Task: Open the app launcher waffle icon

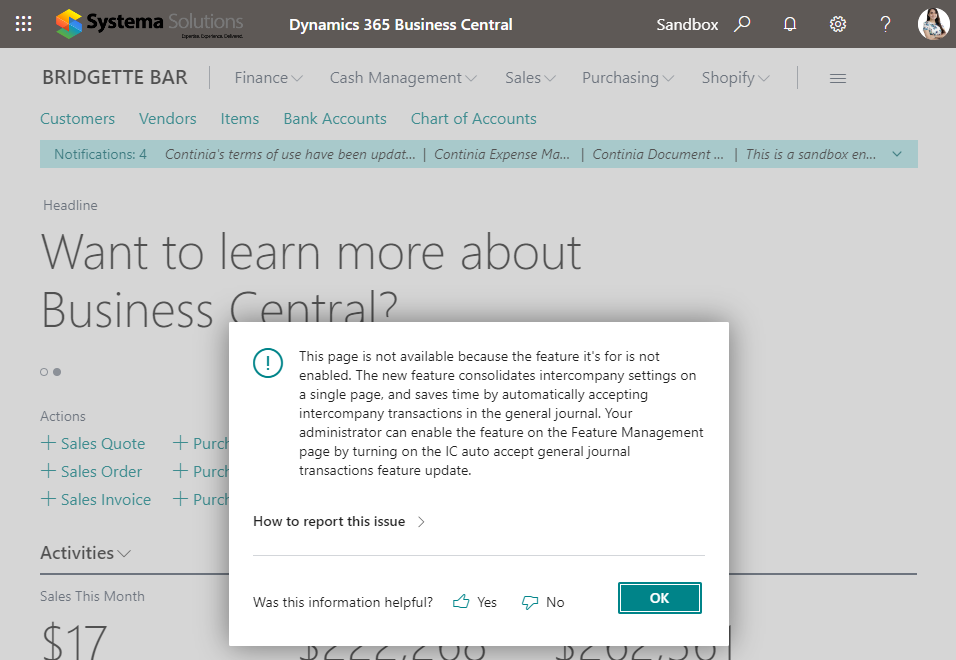Action: [24, 24]
